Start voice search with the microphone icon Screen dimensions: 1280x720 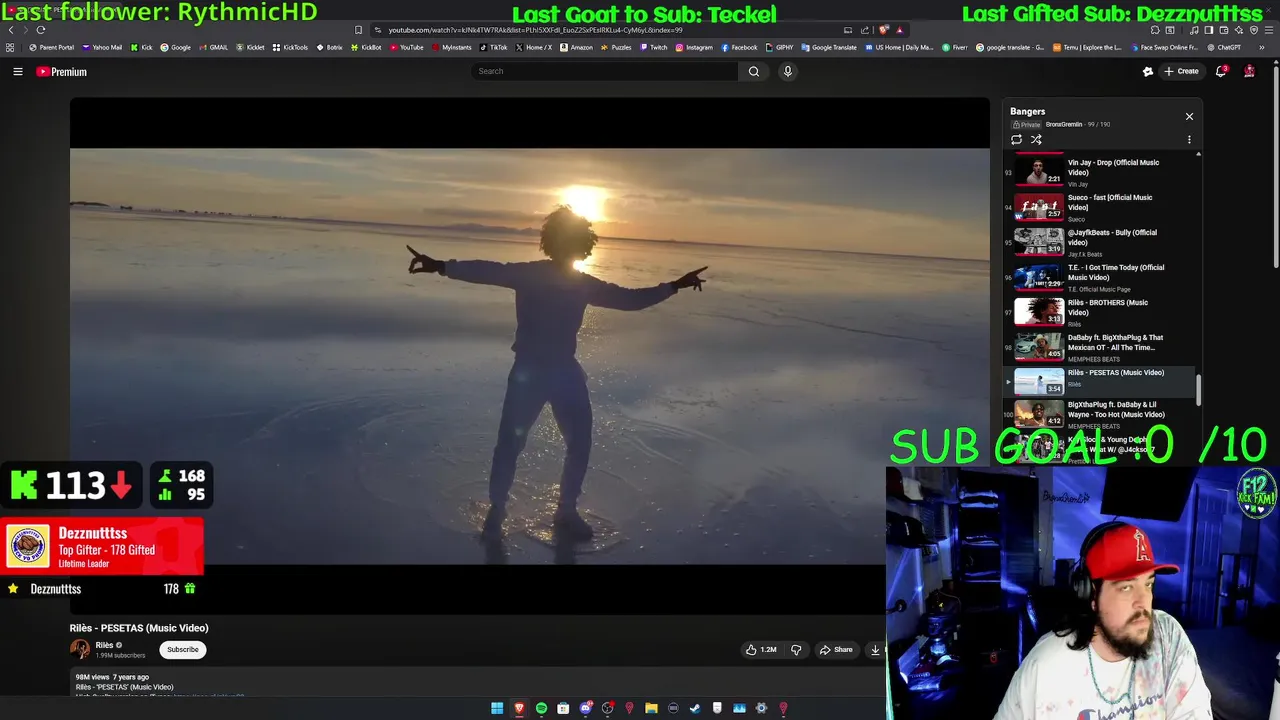788,71
